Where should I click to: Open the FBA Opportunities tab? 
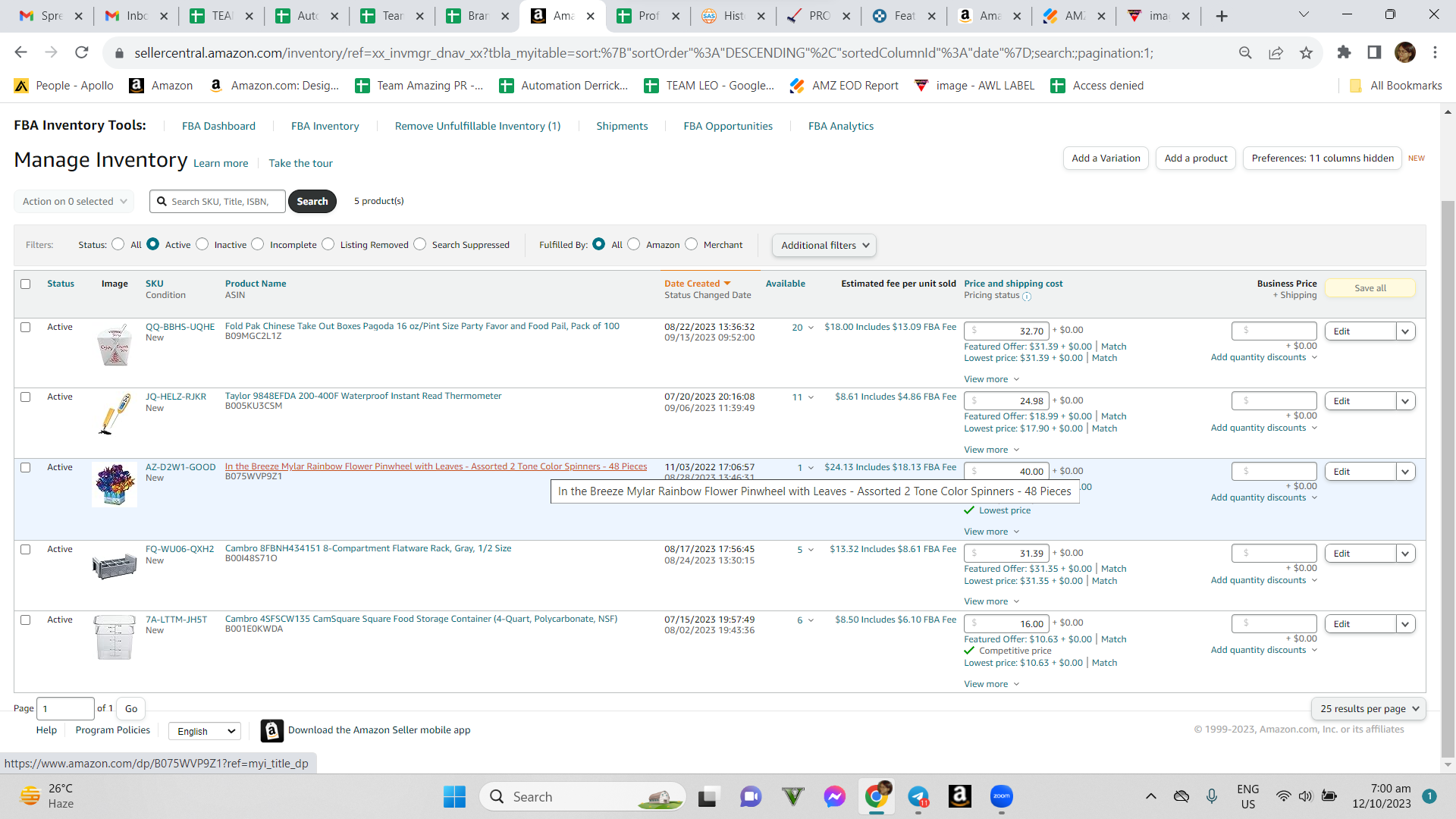click(728, 126)
